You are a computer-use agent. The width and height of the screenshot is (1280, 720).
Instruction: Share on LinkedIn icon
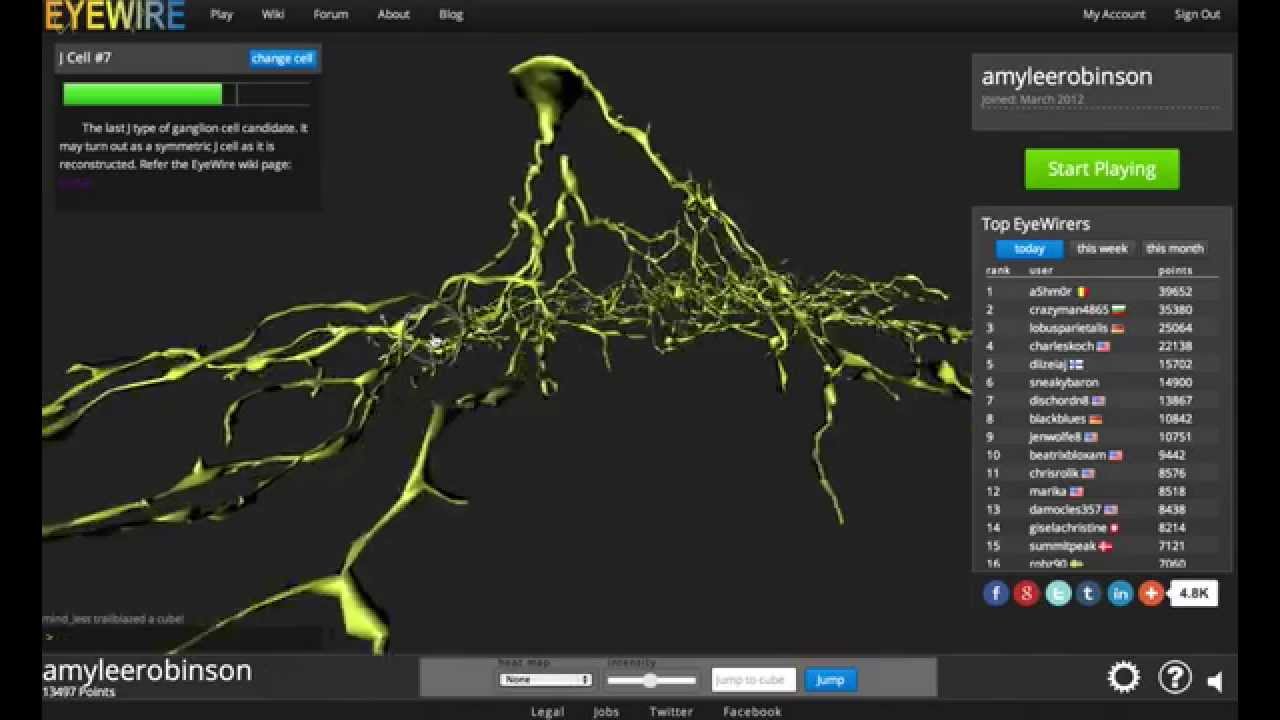point(1120,593)
